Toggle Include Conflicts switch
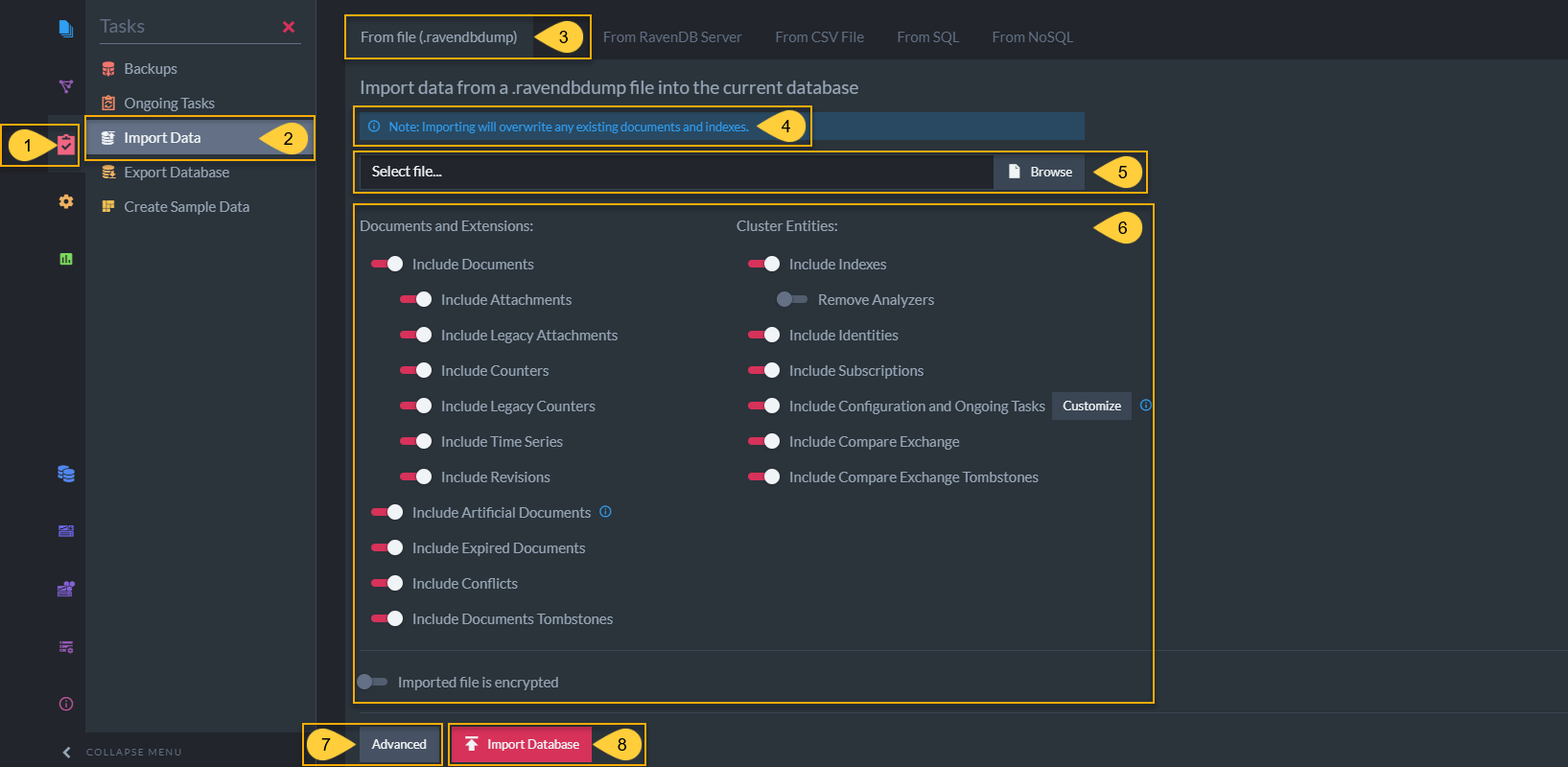 click(x=386, y=583)
